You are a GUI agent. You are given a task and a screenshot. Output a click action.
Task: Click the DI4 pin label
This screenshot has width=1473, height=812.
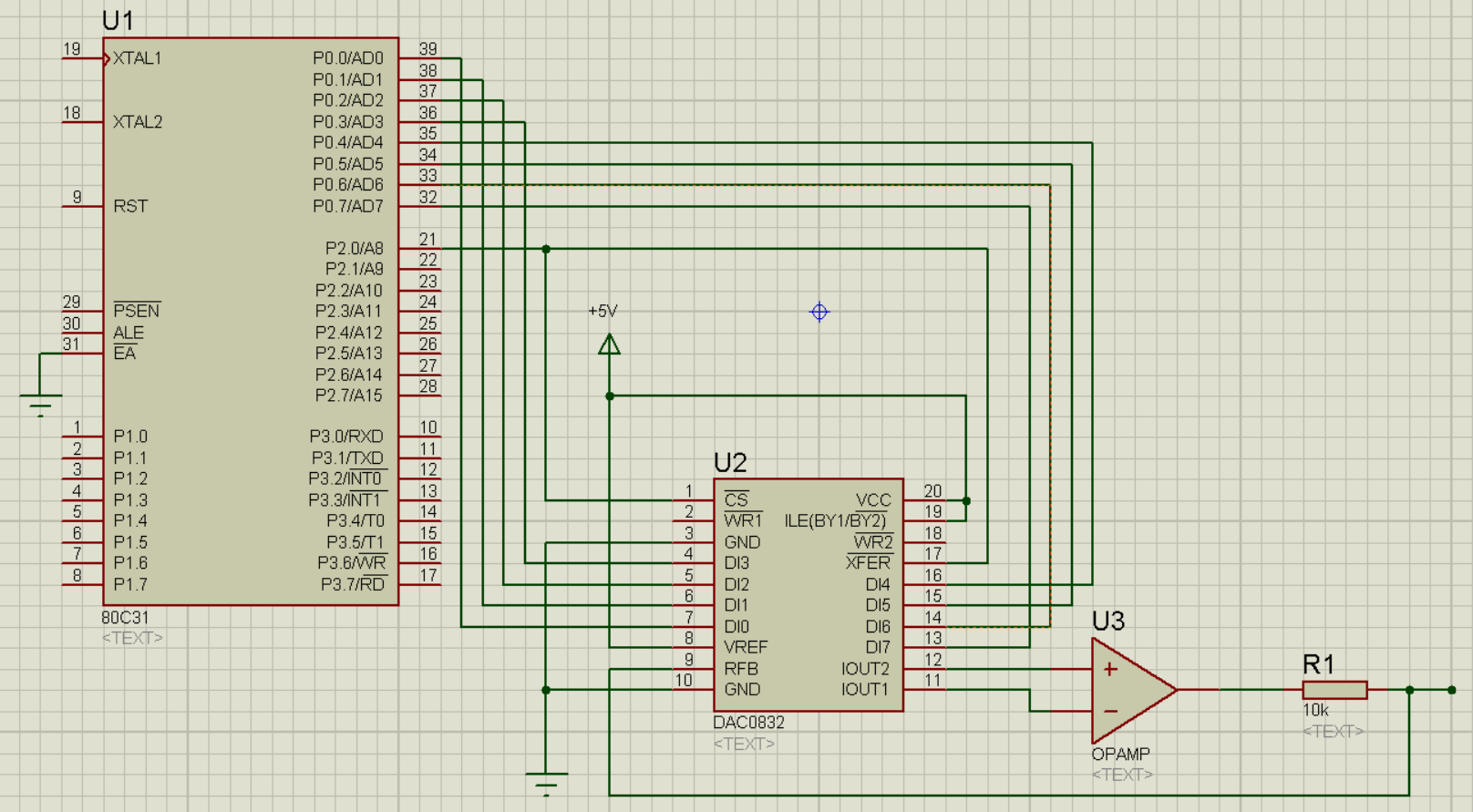coord(878,585)
